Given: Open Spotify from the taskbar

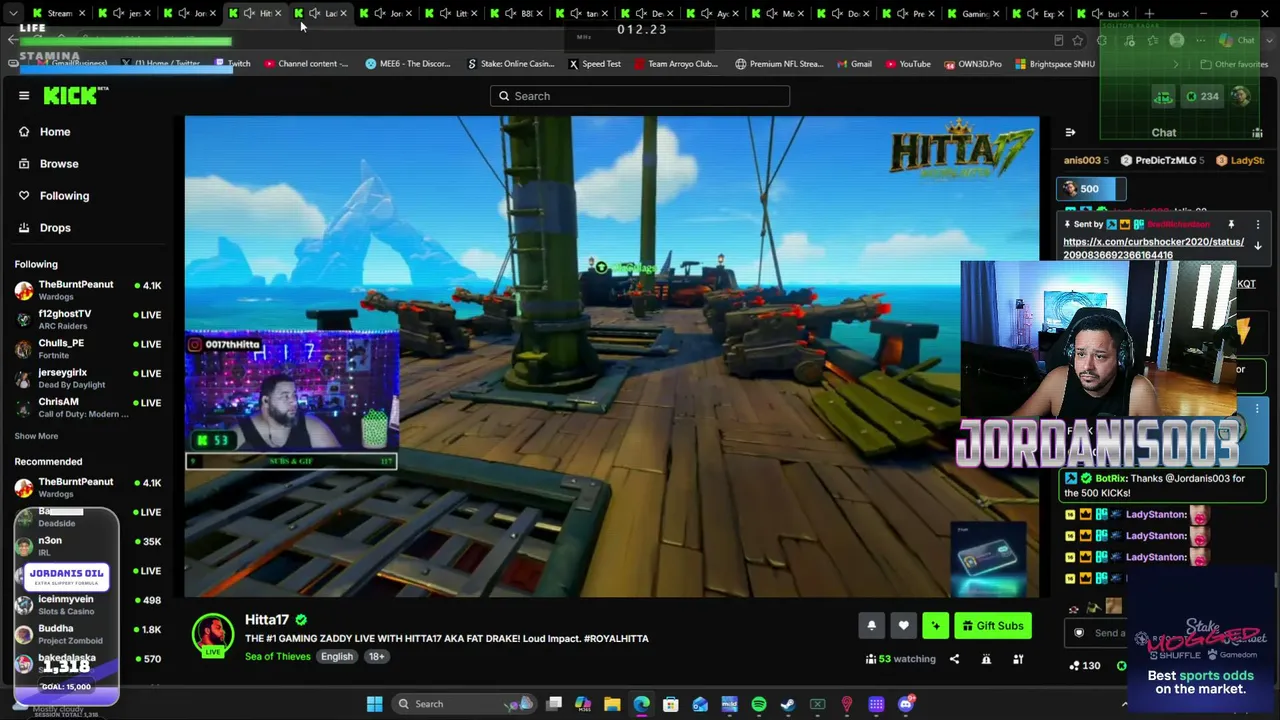Looking at the screenshot, I should (759, 704).
